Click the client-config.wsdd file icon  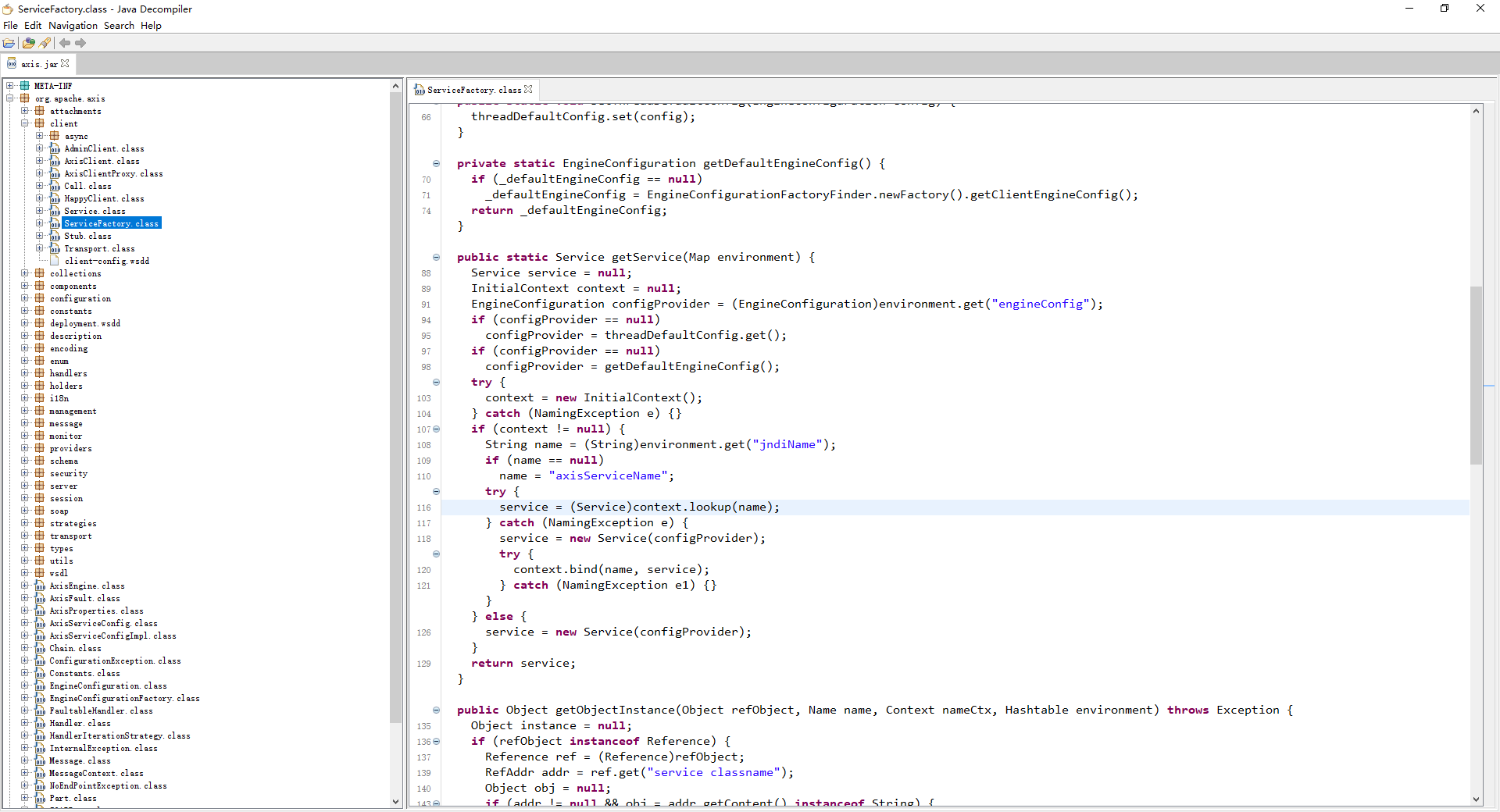[x=55, y=261]
